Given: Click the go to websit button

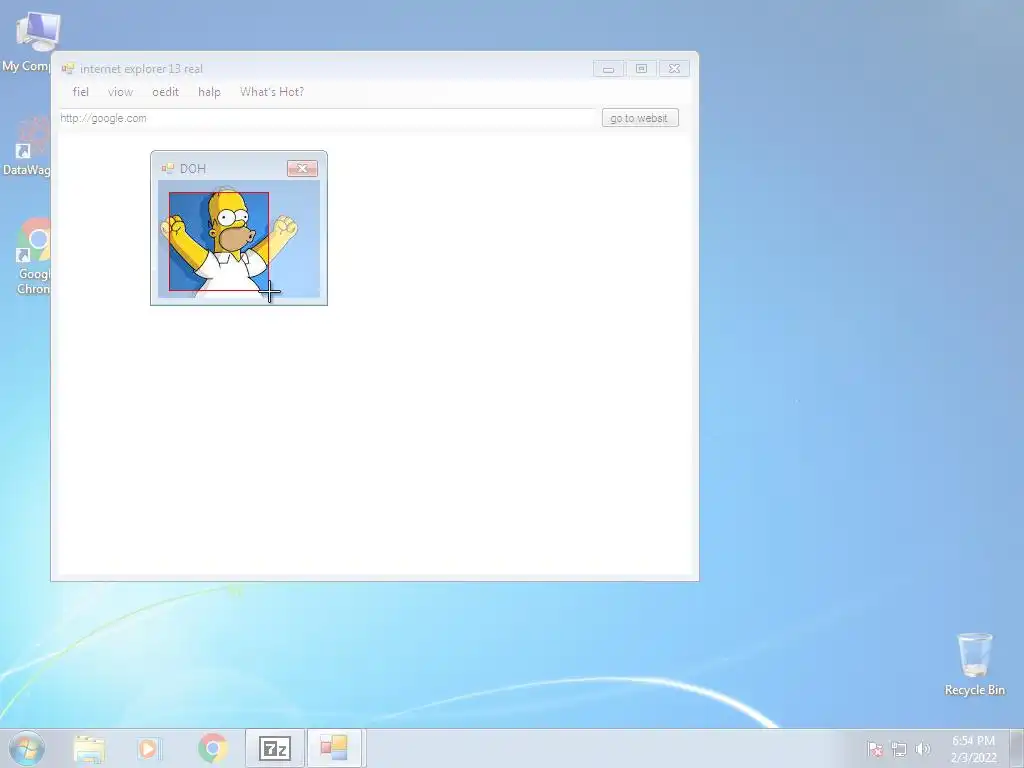Looking at the screenshot, I should 640,118.
